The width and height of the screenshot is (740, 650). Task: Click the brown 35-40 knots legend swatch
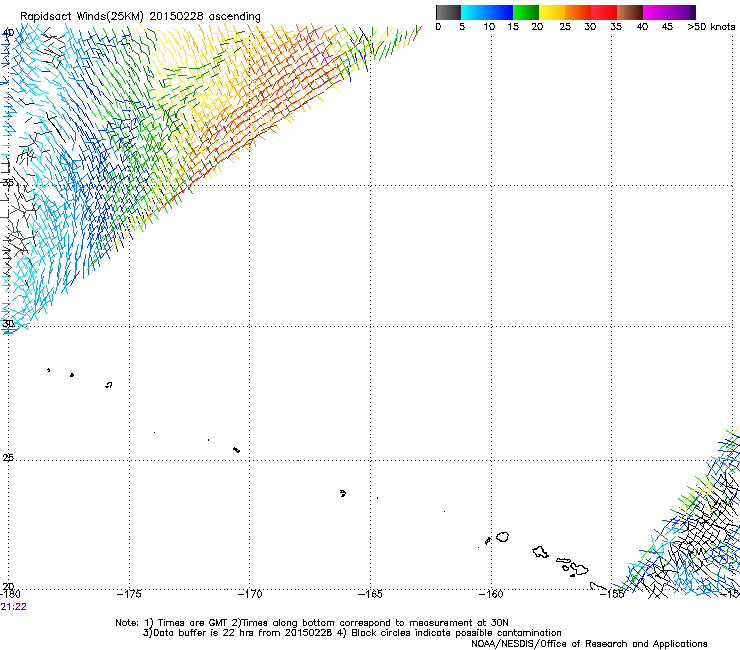[x=630, y=12]
